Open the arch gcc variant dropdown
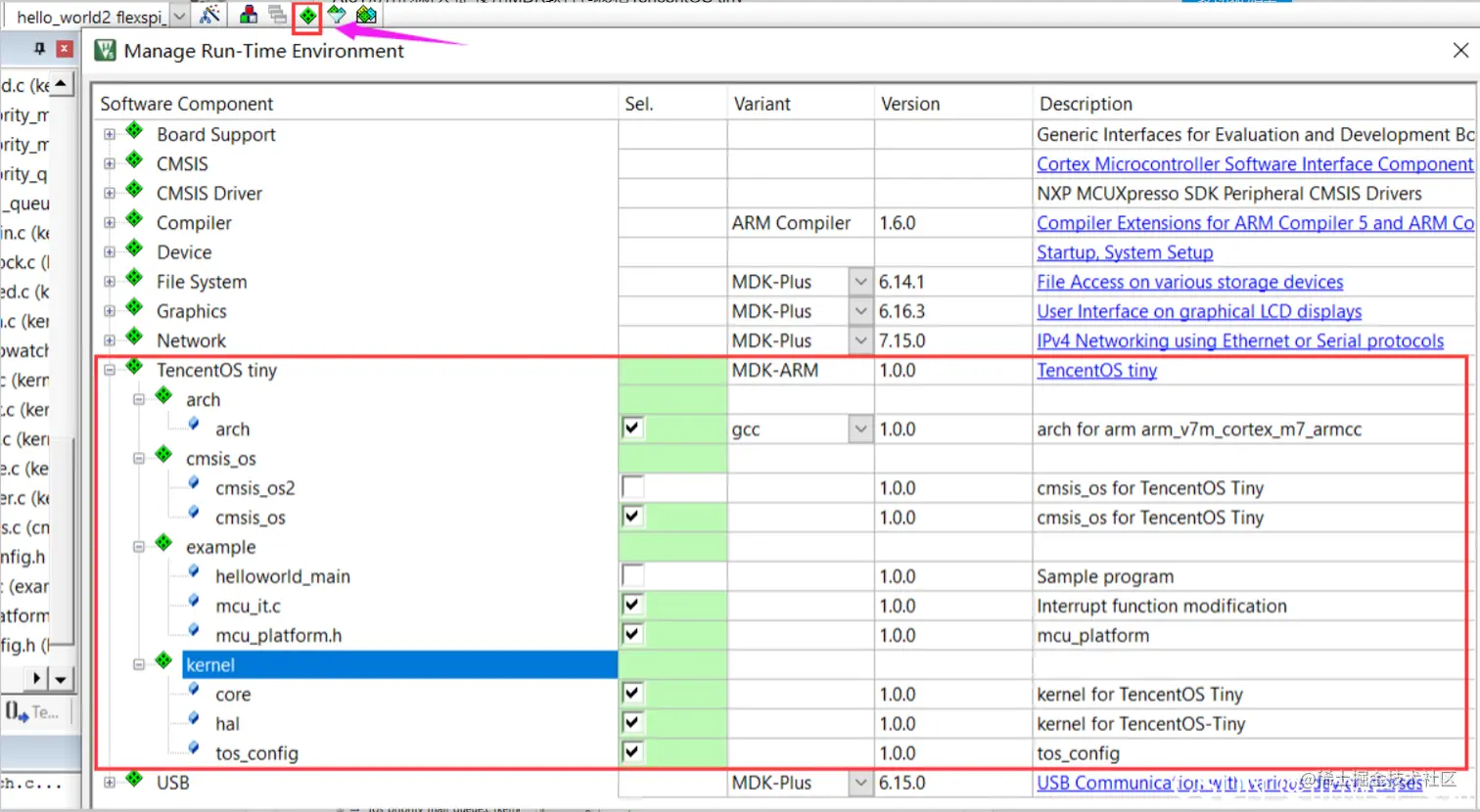Viewport: 1480px width, 812px height. tap(860, 429)
